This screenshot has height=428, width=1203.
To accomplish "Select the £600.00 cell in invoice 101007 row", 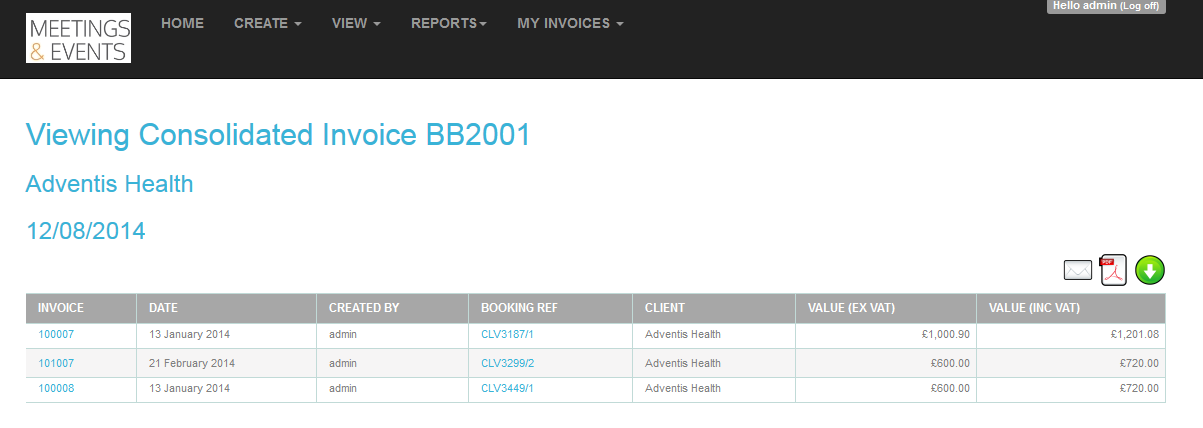I will tap(886, 363).
